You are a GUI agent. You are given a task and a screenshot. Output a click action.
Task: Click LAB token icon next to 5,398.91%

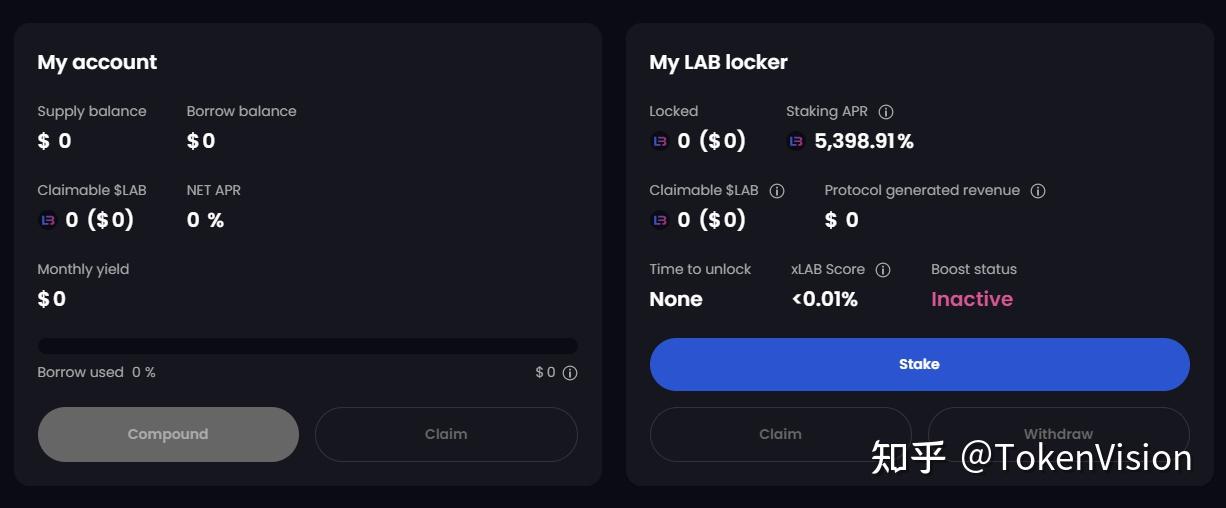[796, 141]
